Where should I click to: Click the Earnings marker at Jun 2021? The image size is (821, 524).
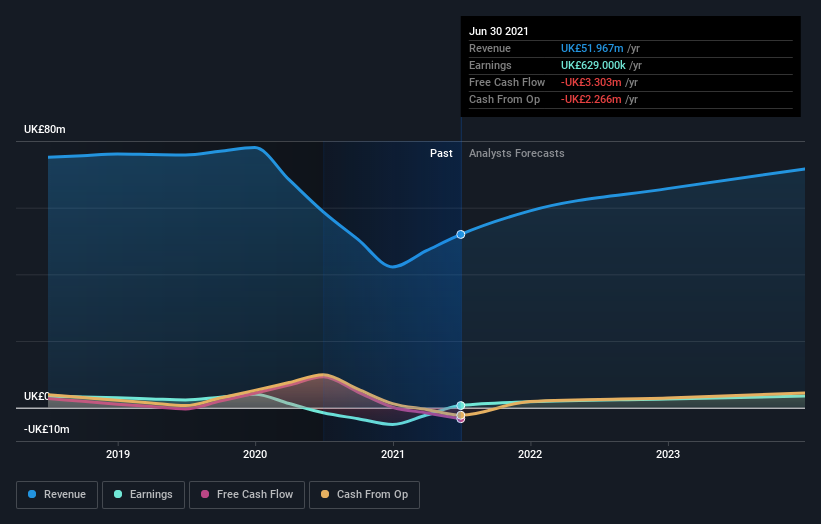[461, 406]
